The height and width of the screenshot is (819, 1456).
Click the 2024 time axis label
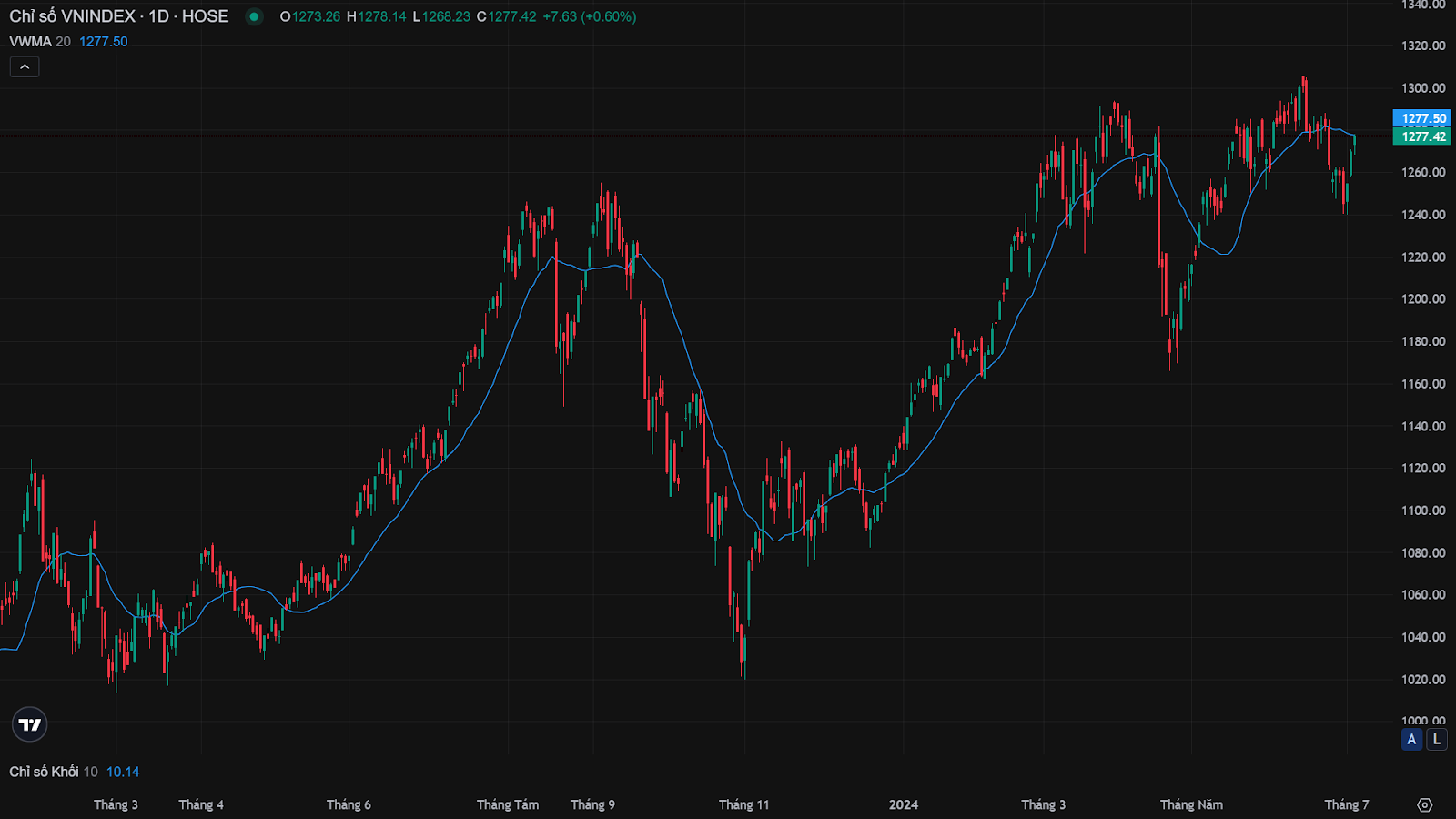(904, 804)
